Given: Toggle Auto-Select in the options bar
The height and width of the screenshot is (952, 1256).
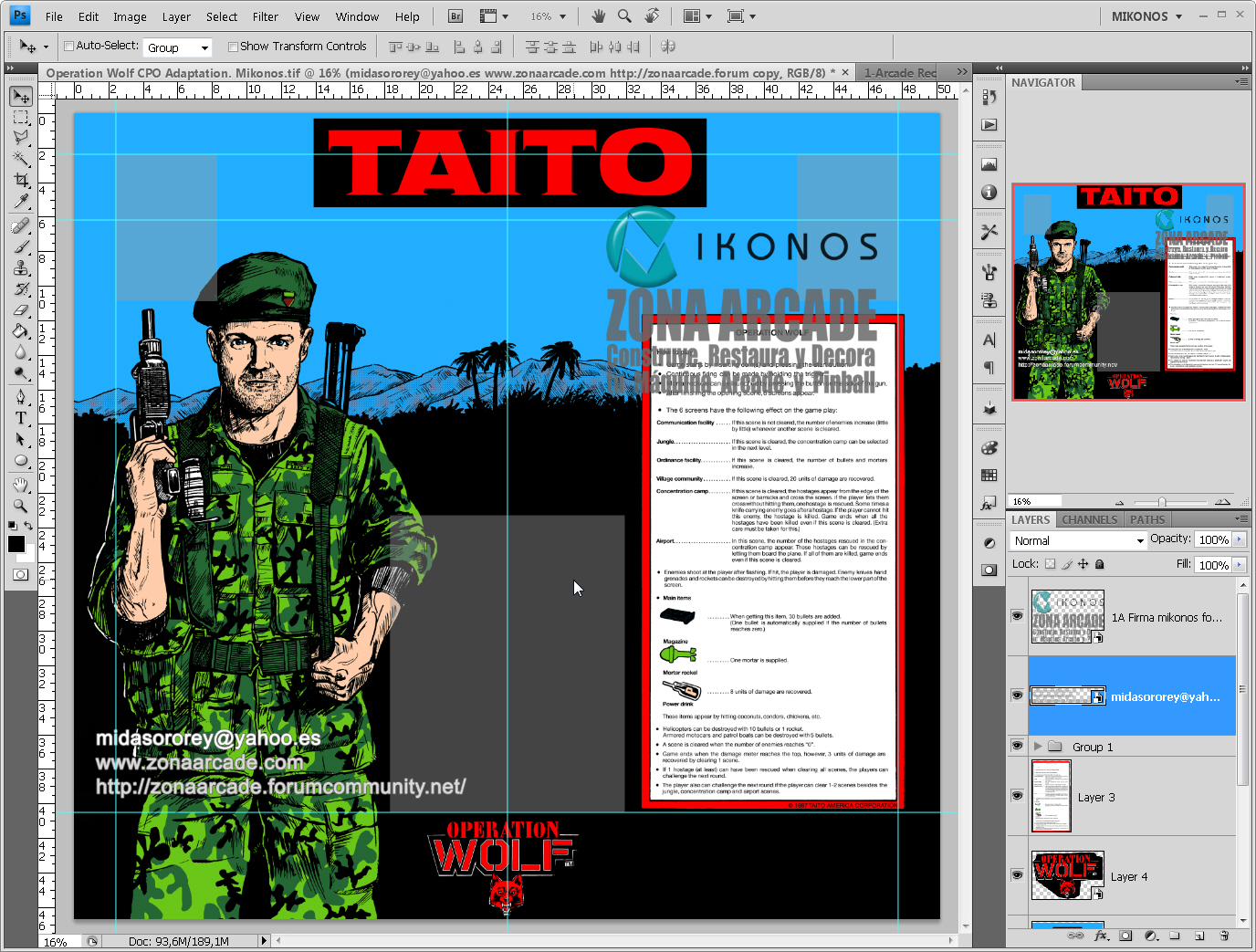Looking at the screenshot, I should [67, 46].
